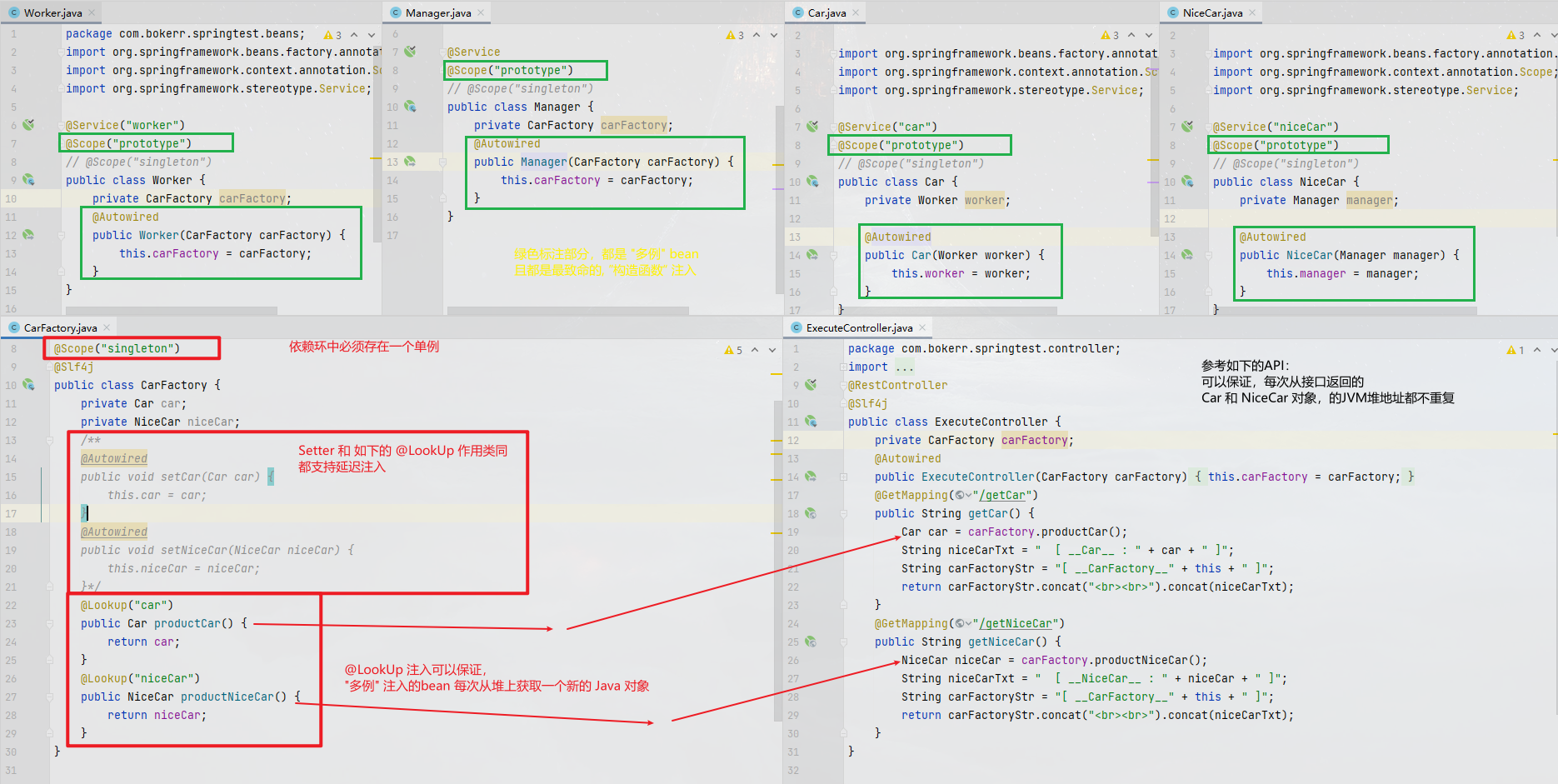Go to next problem in Car.java

click(1149, 35)
